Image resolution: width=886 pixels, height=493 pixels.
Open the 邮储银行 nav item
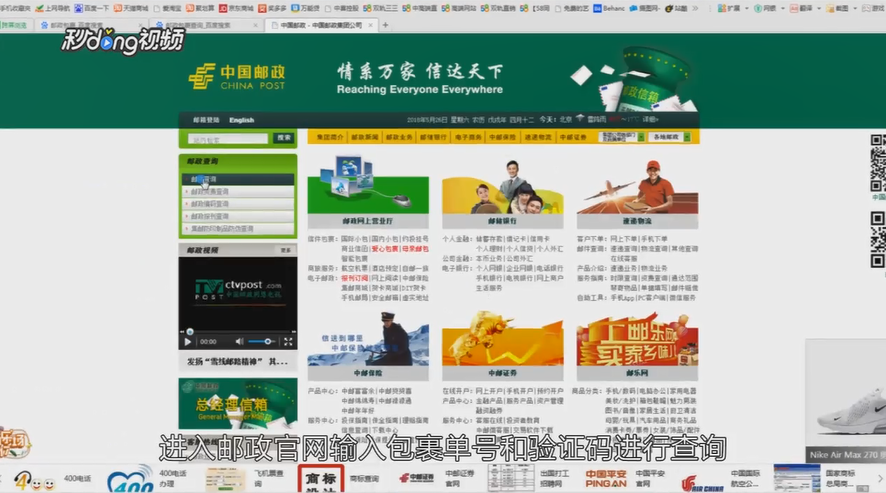click(x=433, y=137)
